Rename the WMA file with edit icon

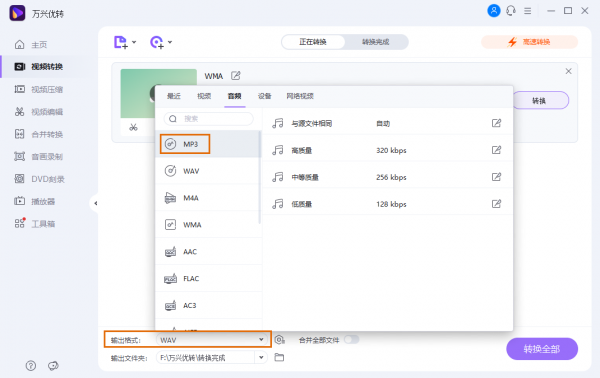(236, 76)
